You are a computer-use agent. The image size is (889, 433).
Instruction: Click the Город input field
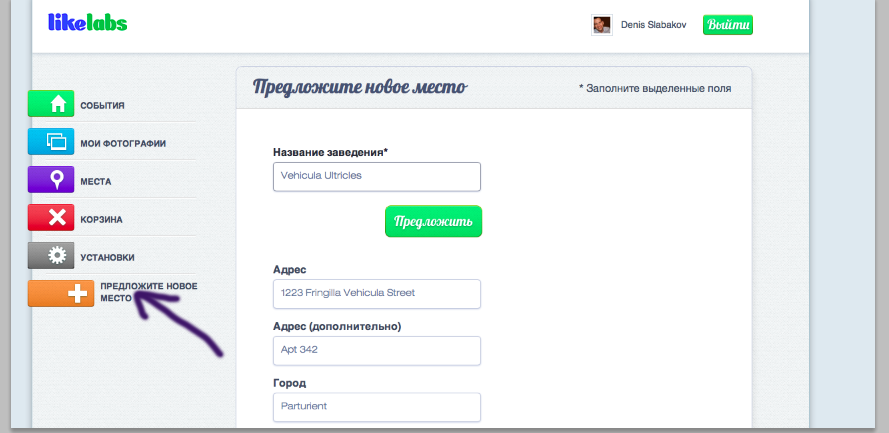point(376,407)
